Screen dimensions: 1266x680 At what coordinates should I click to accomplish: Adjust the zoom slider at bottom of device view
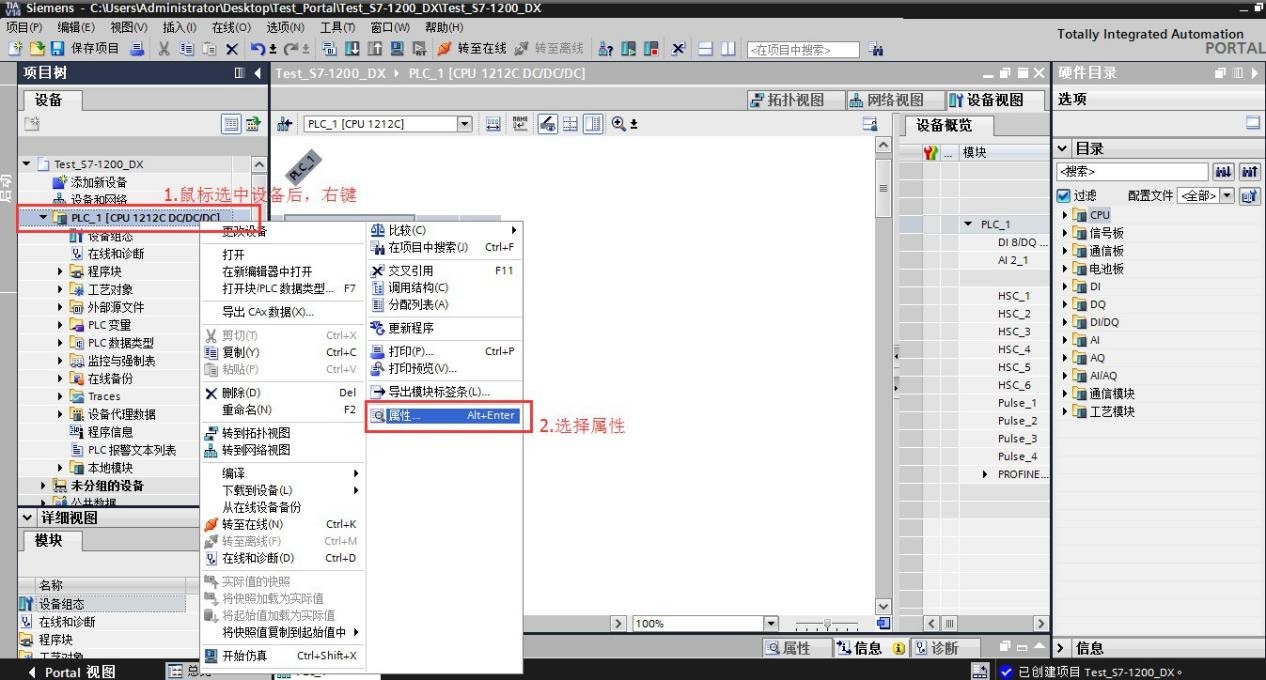coord(827,624)
